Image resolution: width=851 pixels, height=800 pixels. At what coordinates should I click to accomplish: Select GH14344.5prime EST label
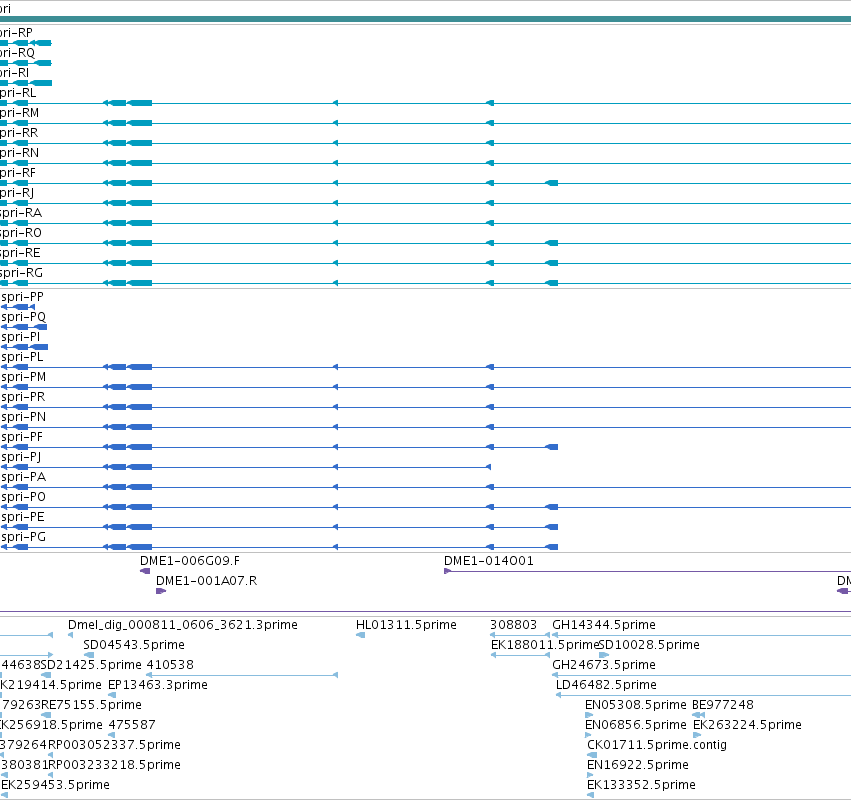point(604,625)
